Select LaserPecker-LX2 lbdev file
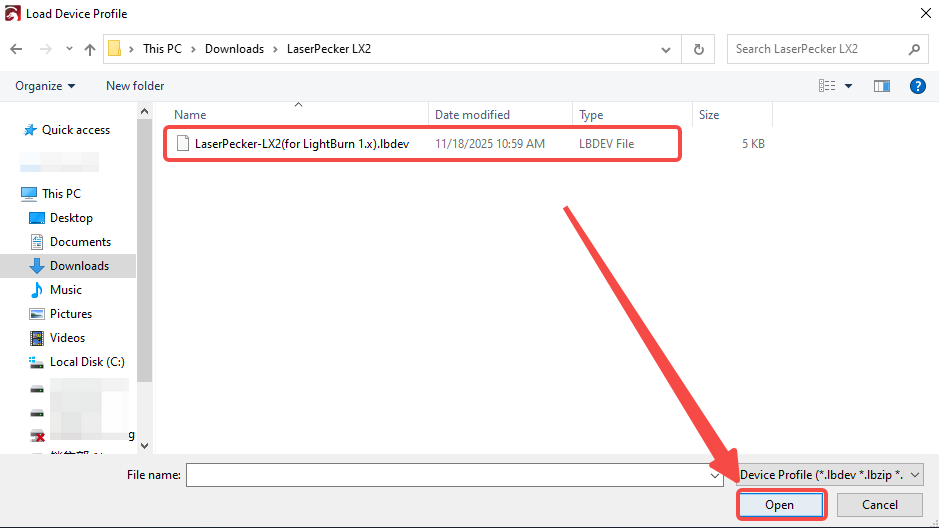 (x=301, y=144)
